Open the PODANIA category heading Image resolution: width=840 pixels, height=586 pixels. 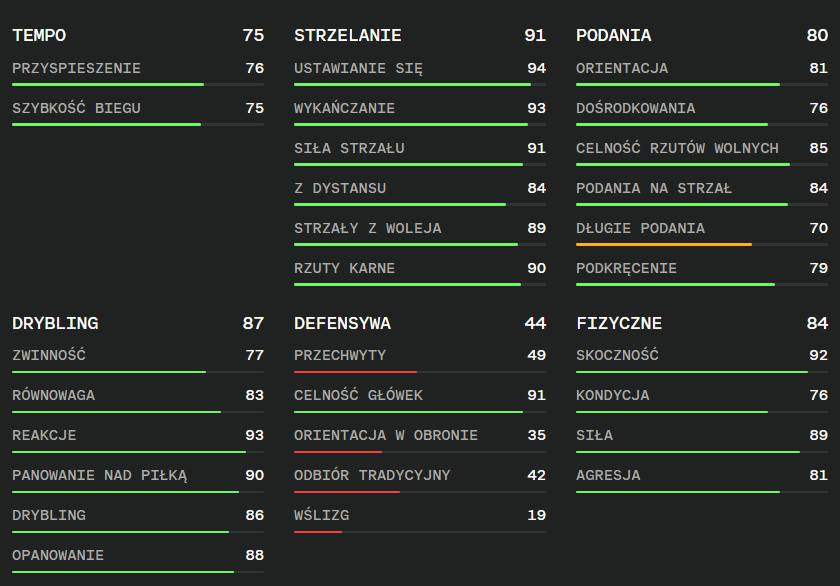[x=613, y=36]
